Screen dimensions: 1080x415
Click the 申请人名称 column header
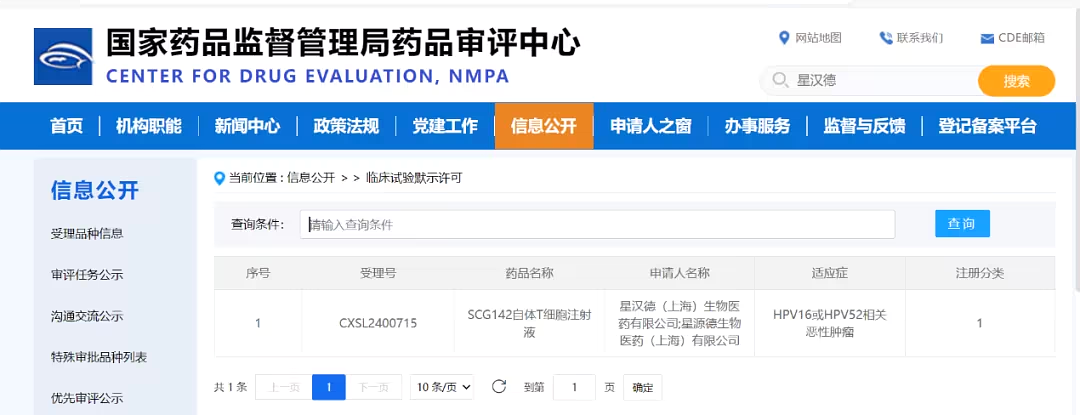pyautogui.click(x=679, y=273)
